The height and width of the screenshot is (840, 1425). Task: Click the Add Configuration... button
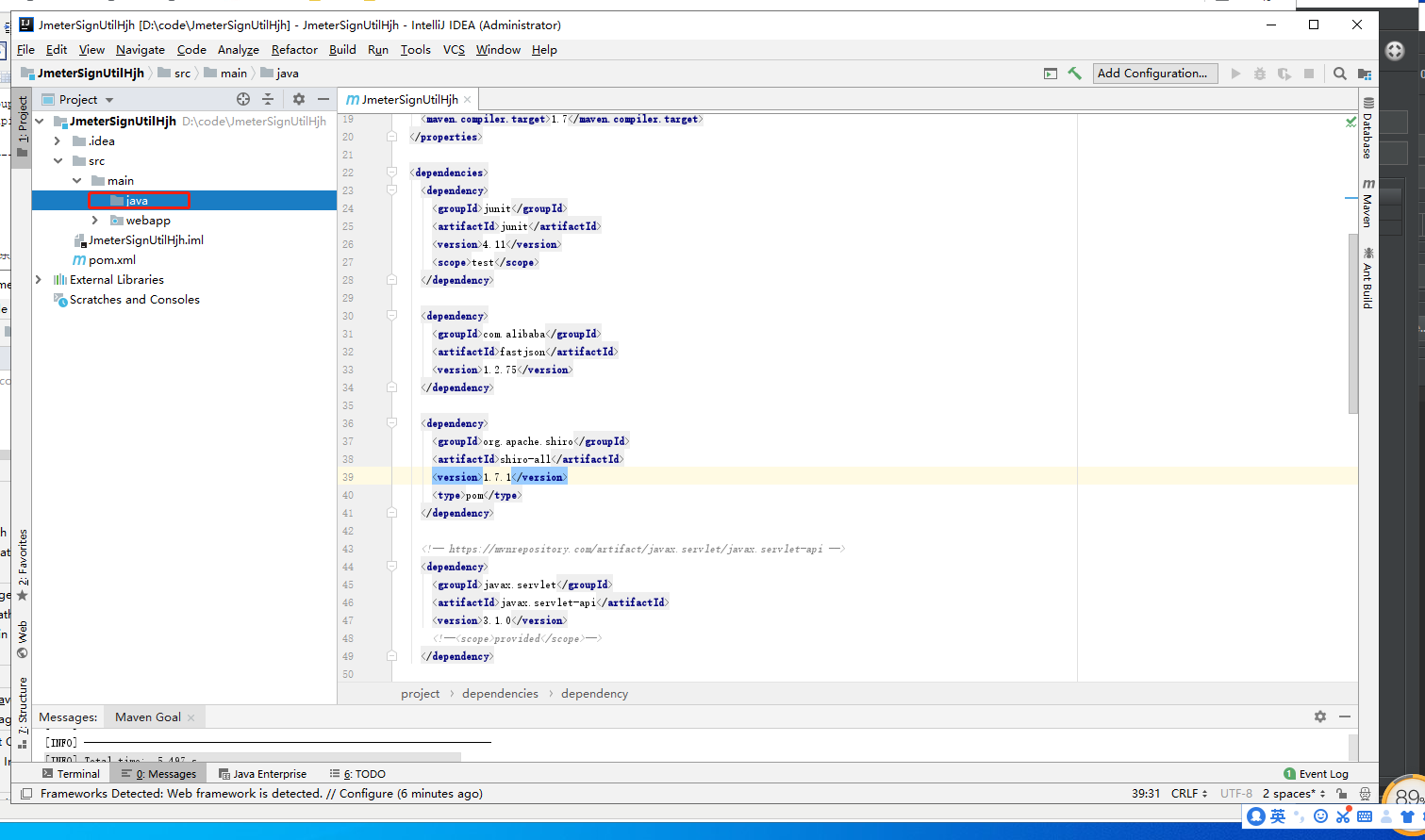[1155, 74]
